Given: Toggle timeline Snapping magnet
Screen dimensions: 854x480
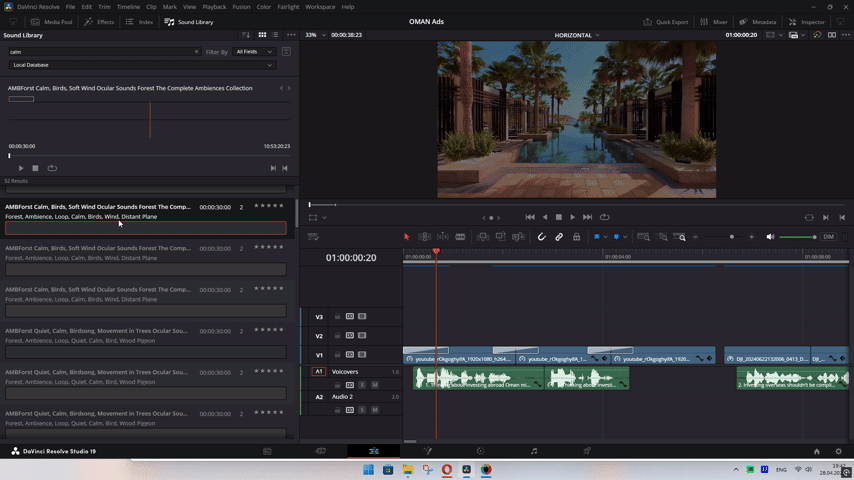Looking at the screenshot, I should [x=541, y=237].
